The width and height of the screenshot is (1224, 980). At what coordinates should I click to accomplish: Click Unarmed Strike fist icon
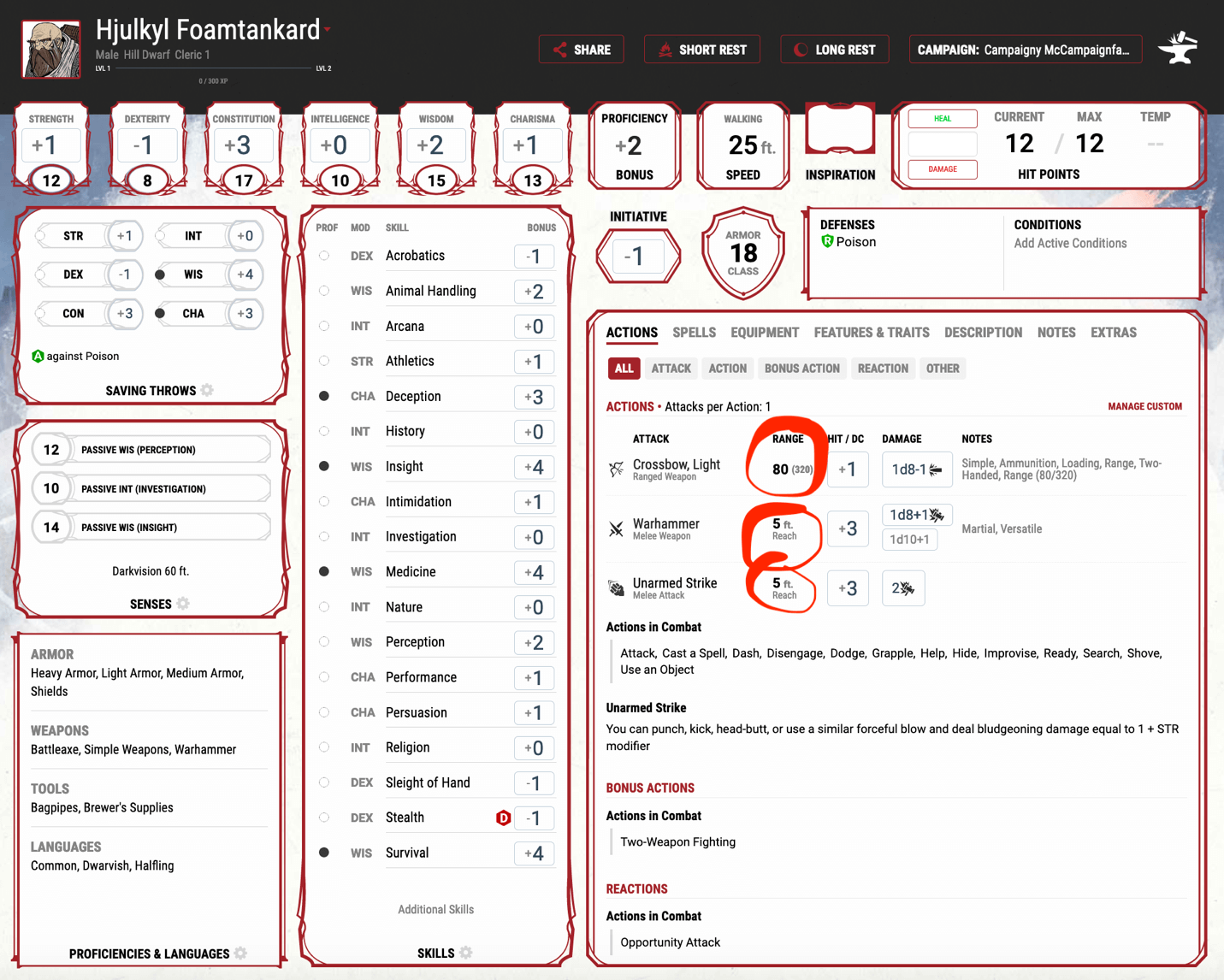coord(616,588)
